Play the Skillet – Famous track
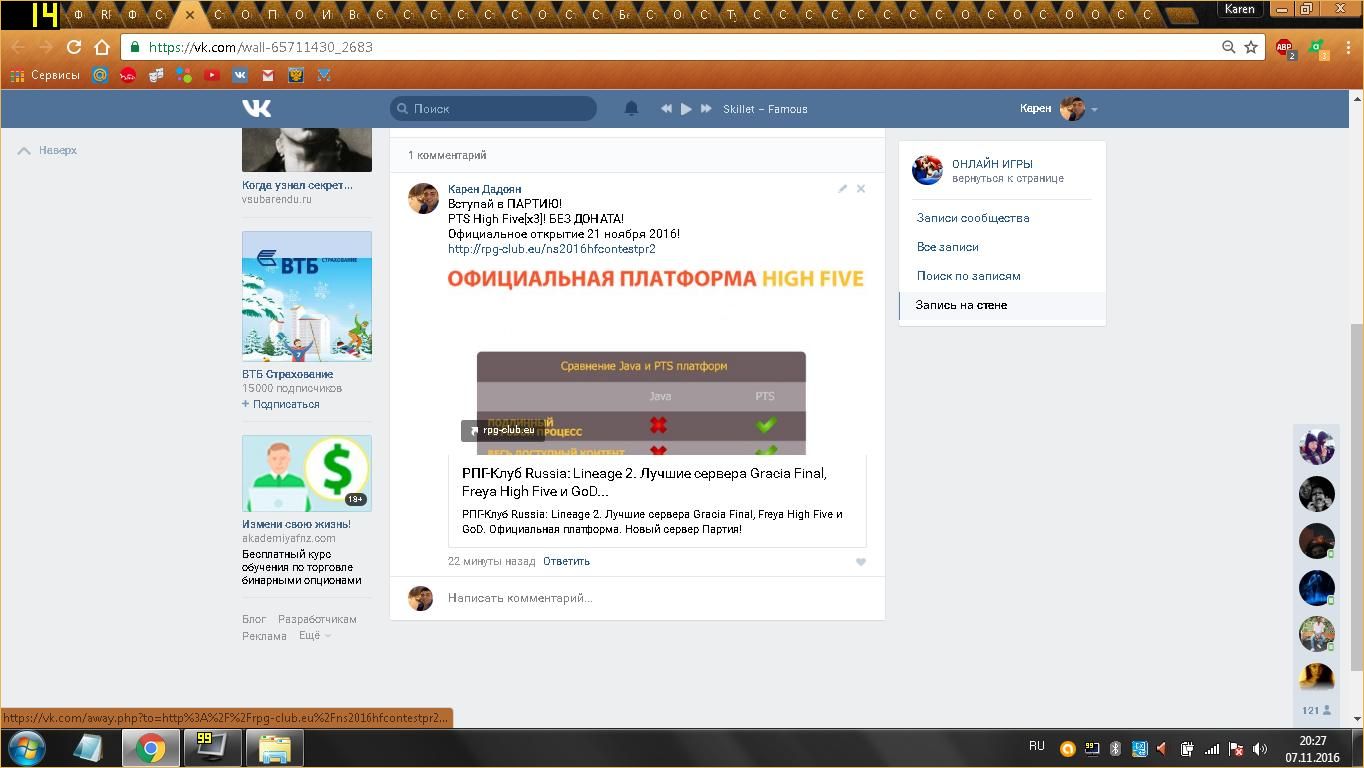Image resolution: width=1364 pixels, height=768 pixels. (686, 109)
